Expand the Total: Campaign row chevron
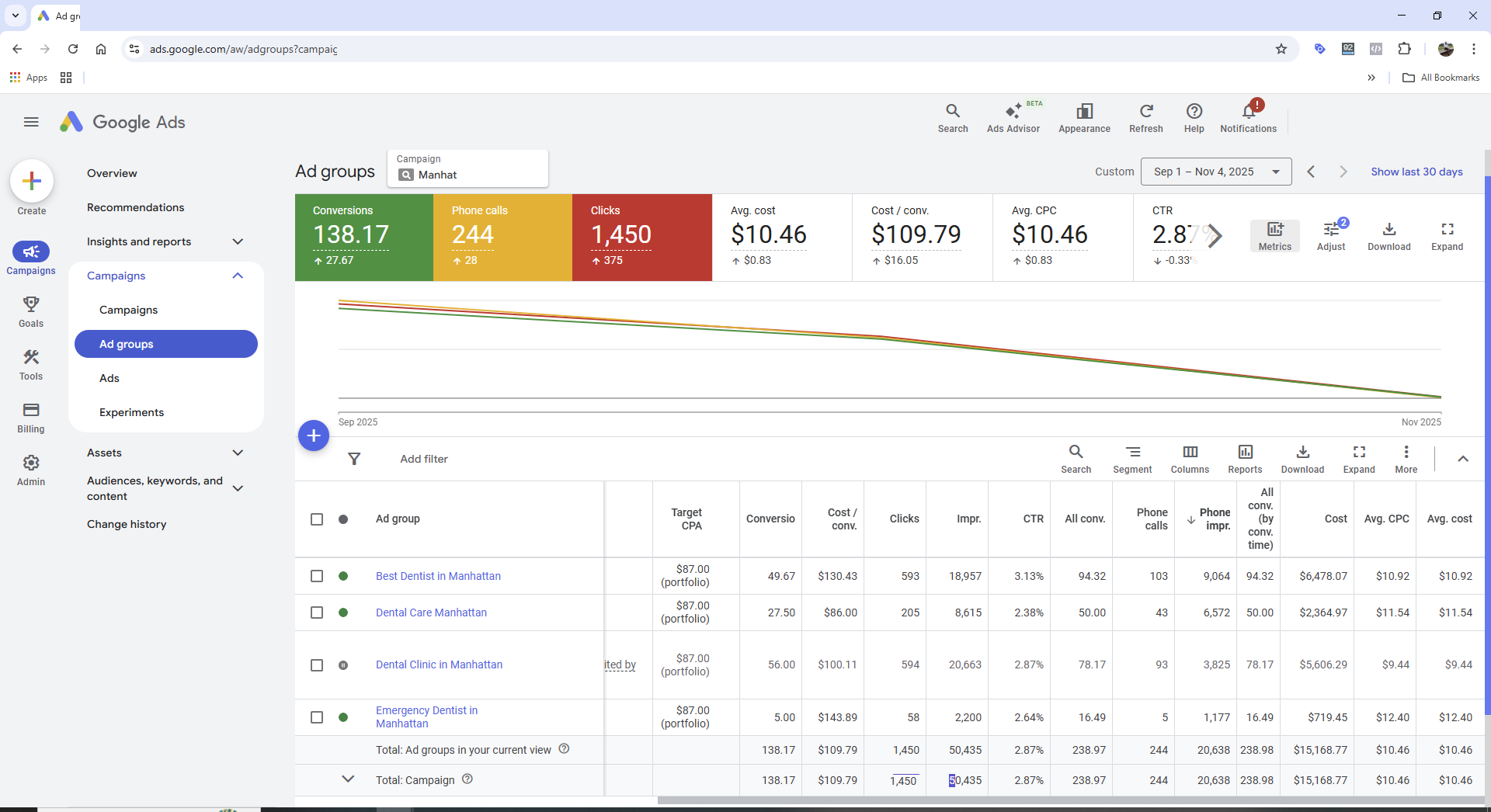This screenshot has width=1491, height=812. (348, 779)
